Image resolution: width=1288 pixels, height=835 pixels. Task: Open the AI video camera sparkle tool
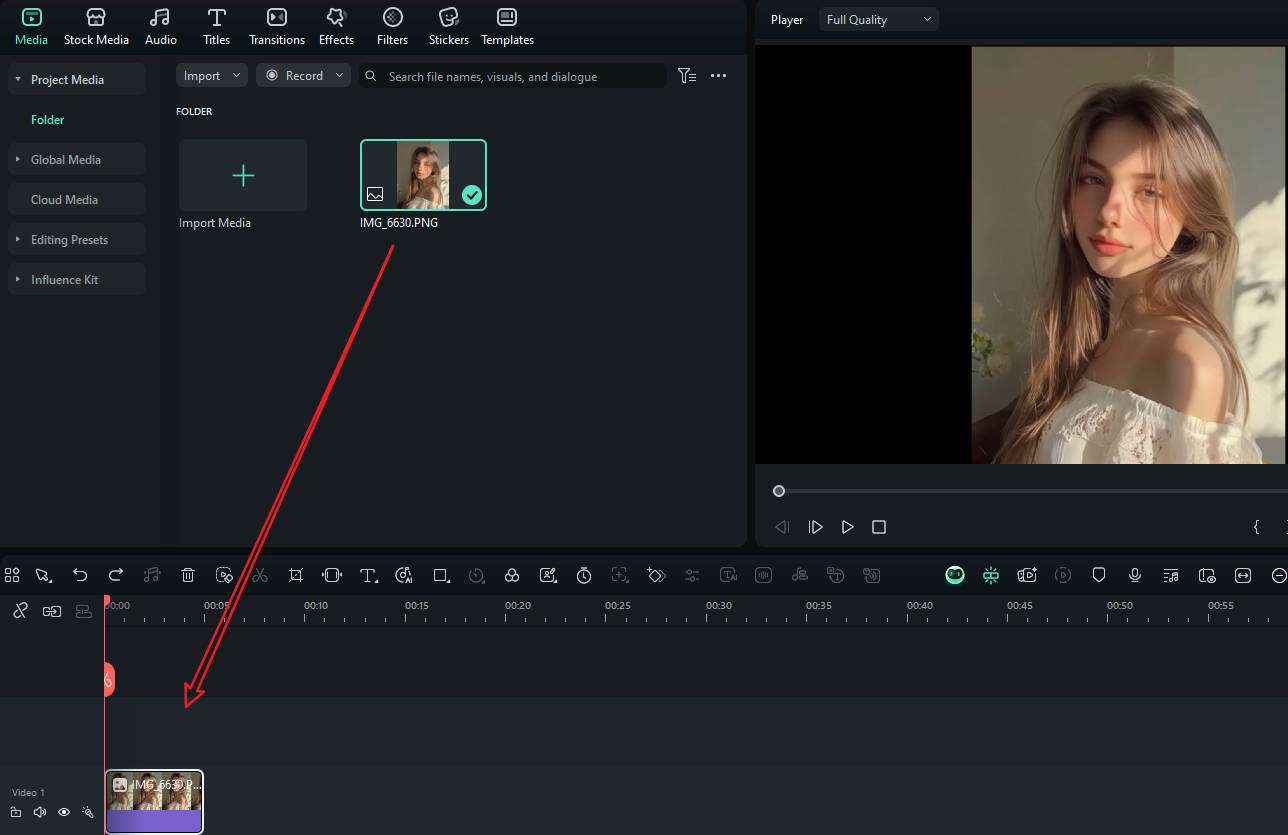[x=1027, y=575]
